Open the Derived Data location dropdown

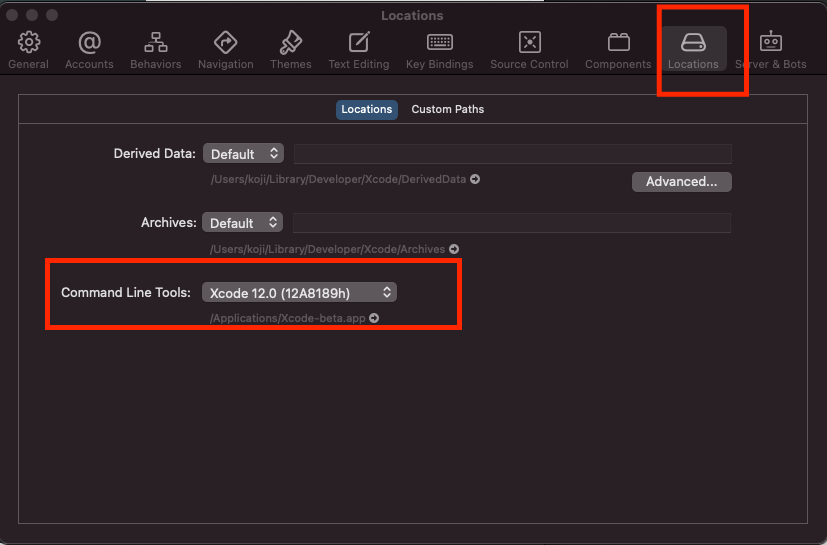[243, 154]
